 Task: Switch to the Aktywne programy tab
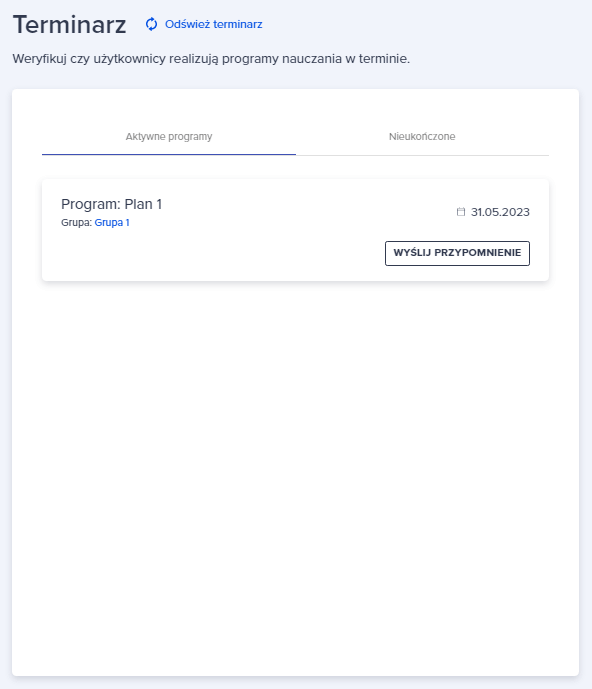[169, 137]
